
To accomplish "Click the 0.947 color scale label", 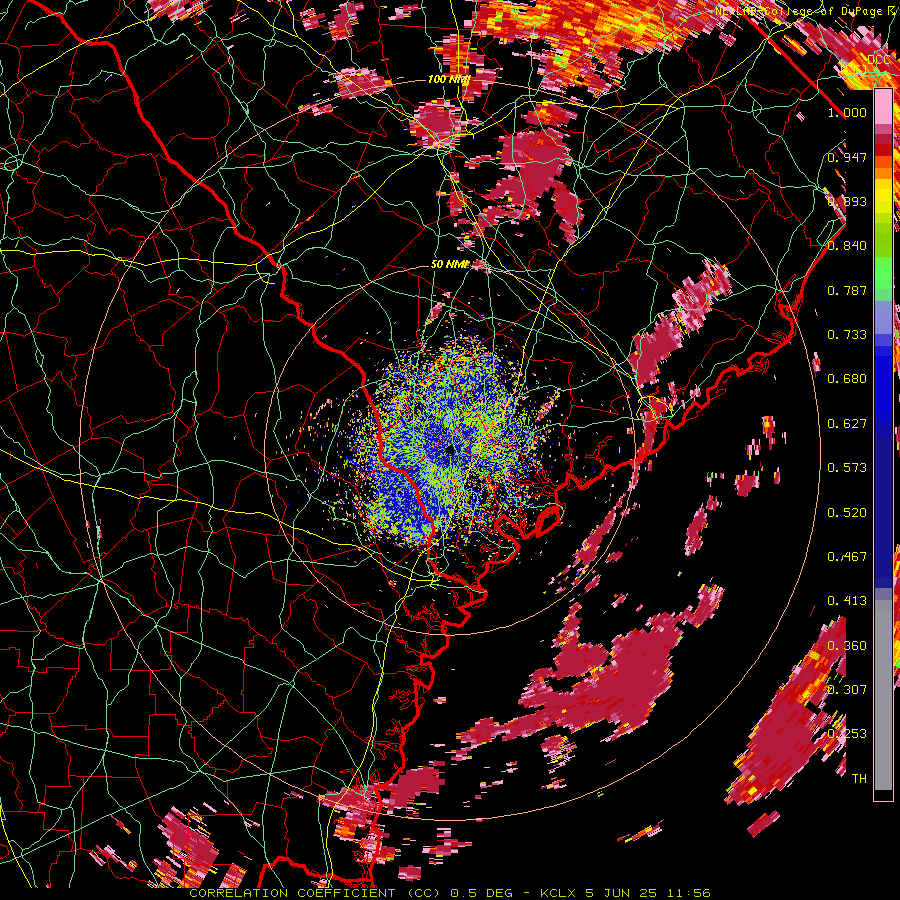I will 847,157.
